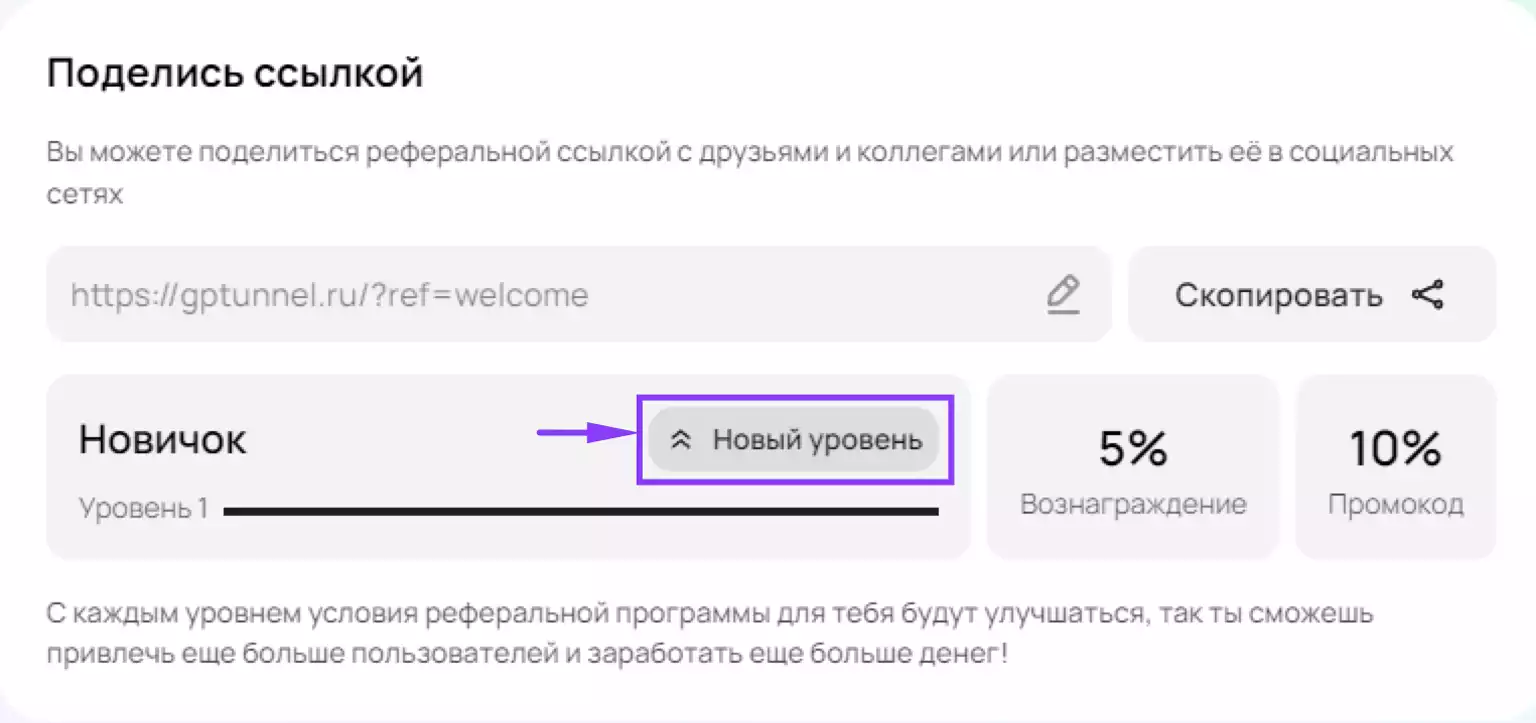Viewport: 1536px width, 723px height.
Task: Click the referral link sharing description text
Action: (750, 173)
